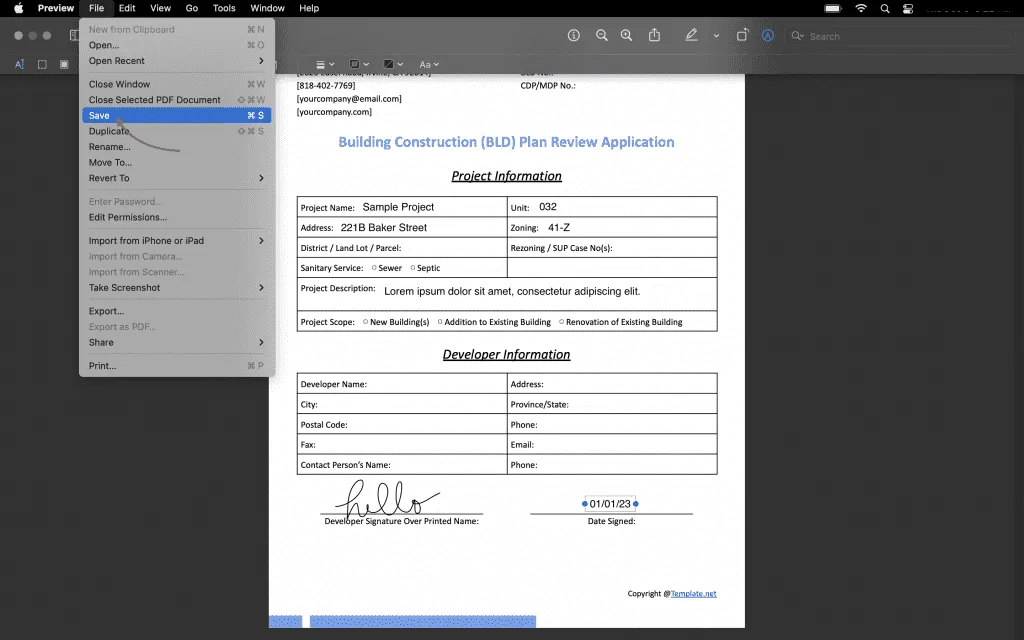Click the Zoom in magnifier icon

pyautogui.click(x=626, y=35)
